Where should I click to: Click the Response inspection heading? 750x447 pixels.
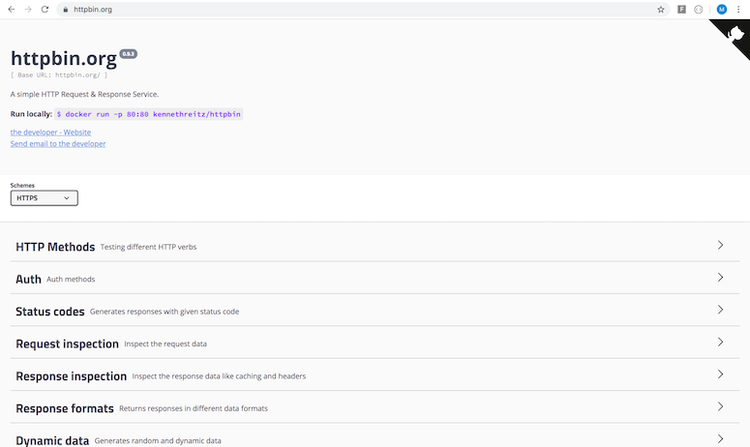(x=71, y=376)
